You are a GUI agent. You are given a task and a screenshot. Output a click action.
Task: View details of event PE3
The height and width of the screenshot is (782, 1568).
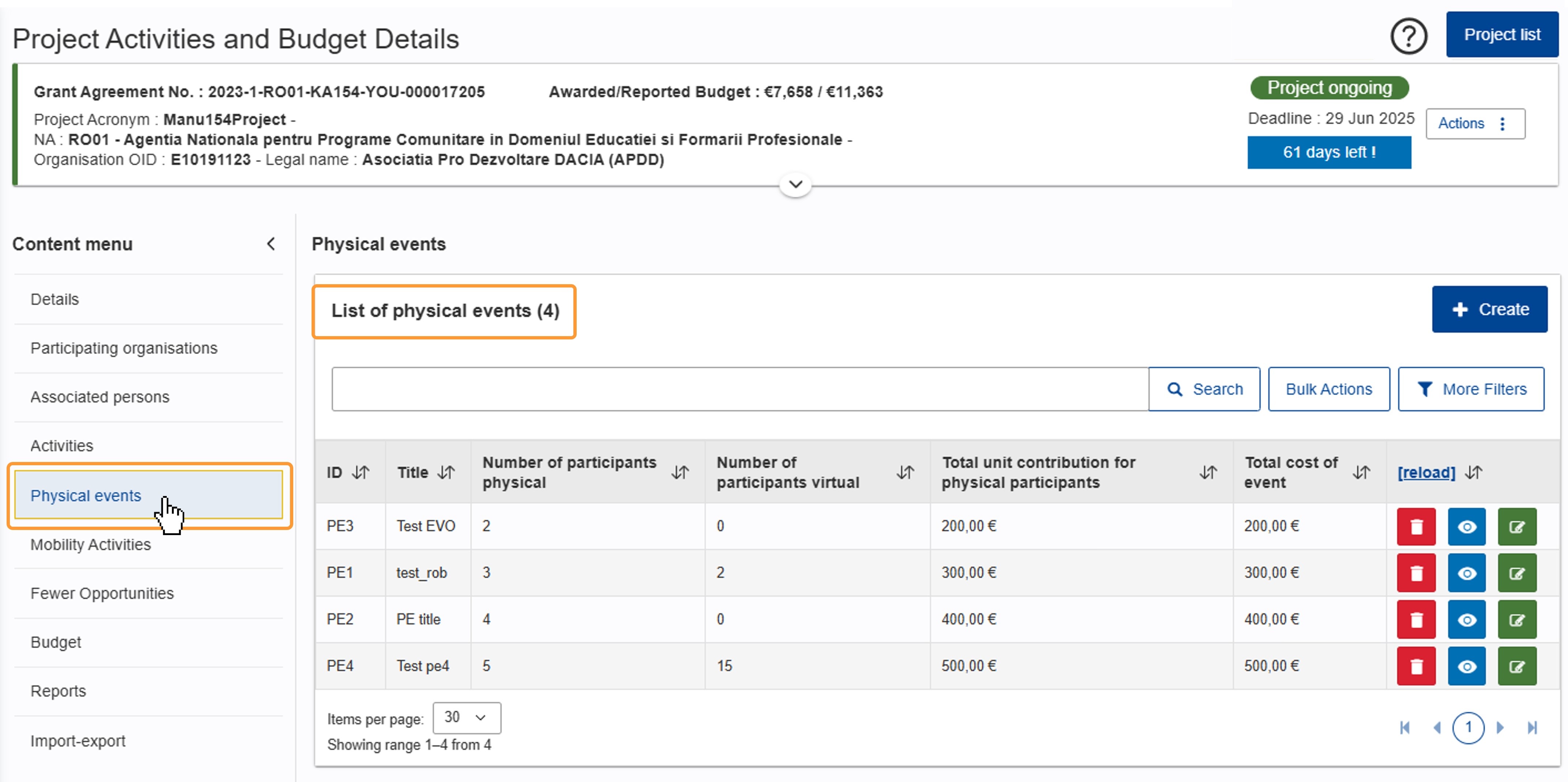[1466, 526]
